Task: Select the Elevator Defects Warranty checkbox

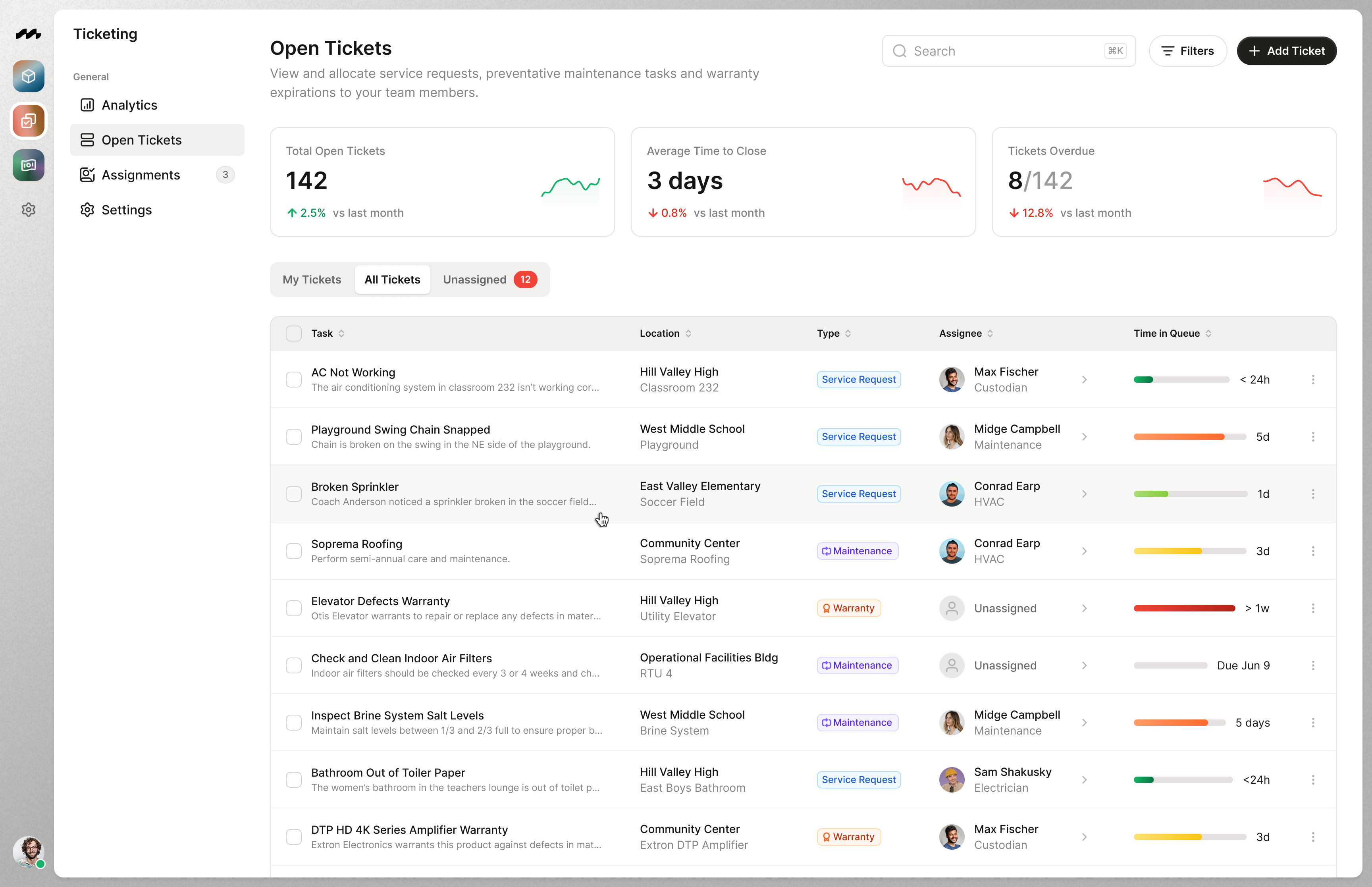Action: pos(294,608)
